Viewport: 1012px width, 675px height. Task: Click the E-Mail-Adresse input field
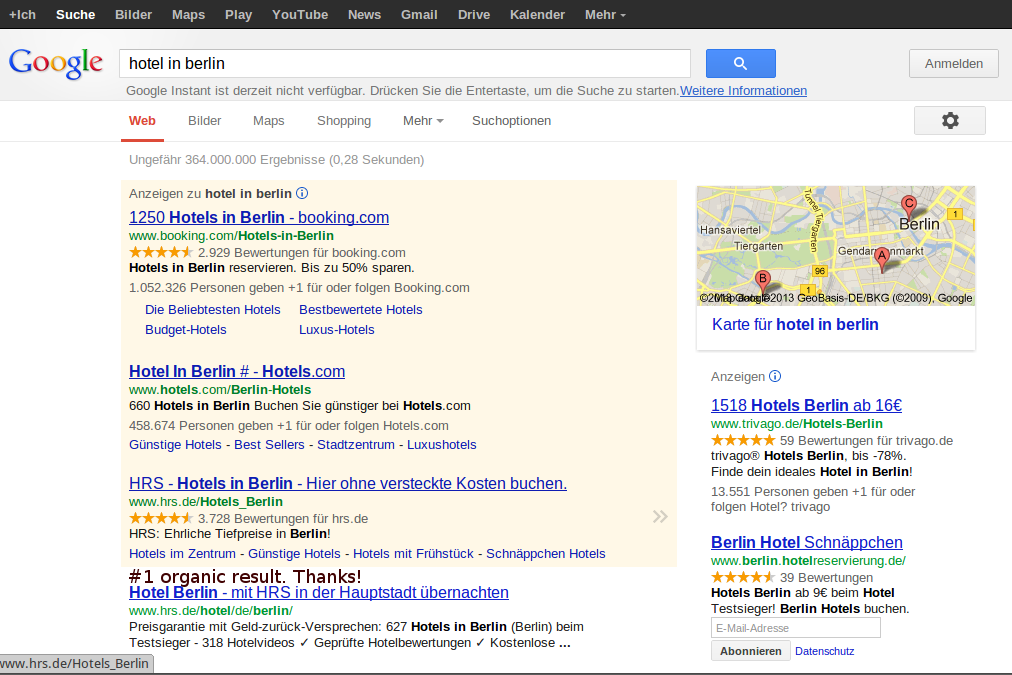(795, 628)
